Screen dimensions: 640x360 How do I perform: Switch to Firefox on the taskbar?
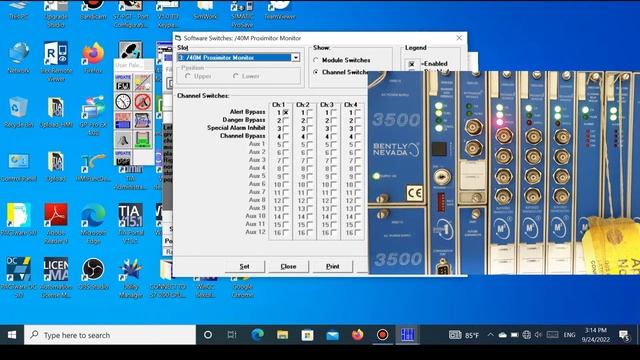[x=358, y=335]
